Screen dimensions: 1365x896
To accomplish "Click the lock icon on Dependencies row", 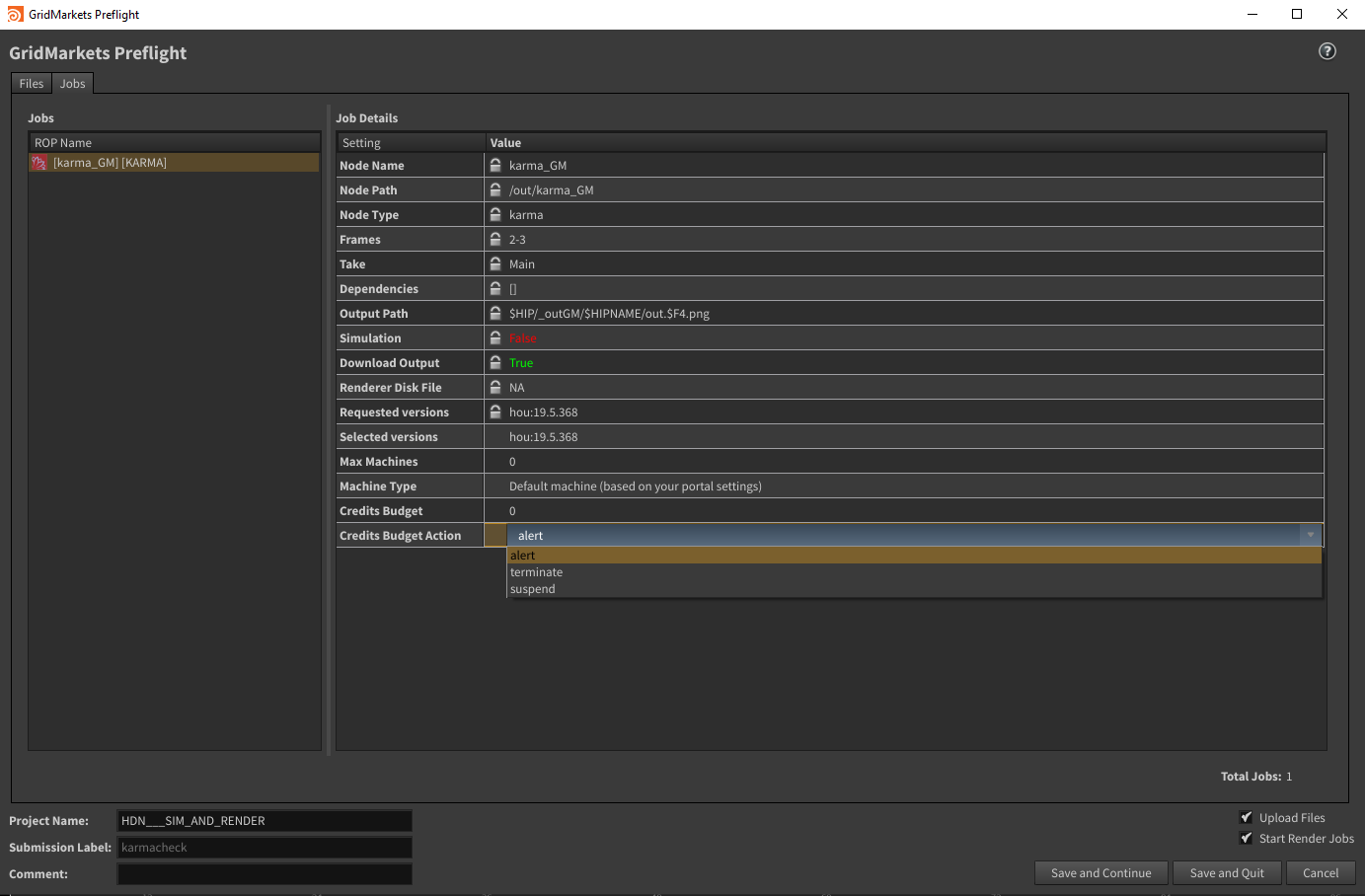I will tap(495, 288).
